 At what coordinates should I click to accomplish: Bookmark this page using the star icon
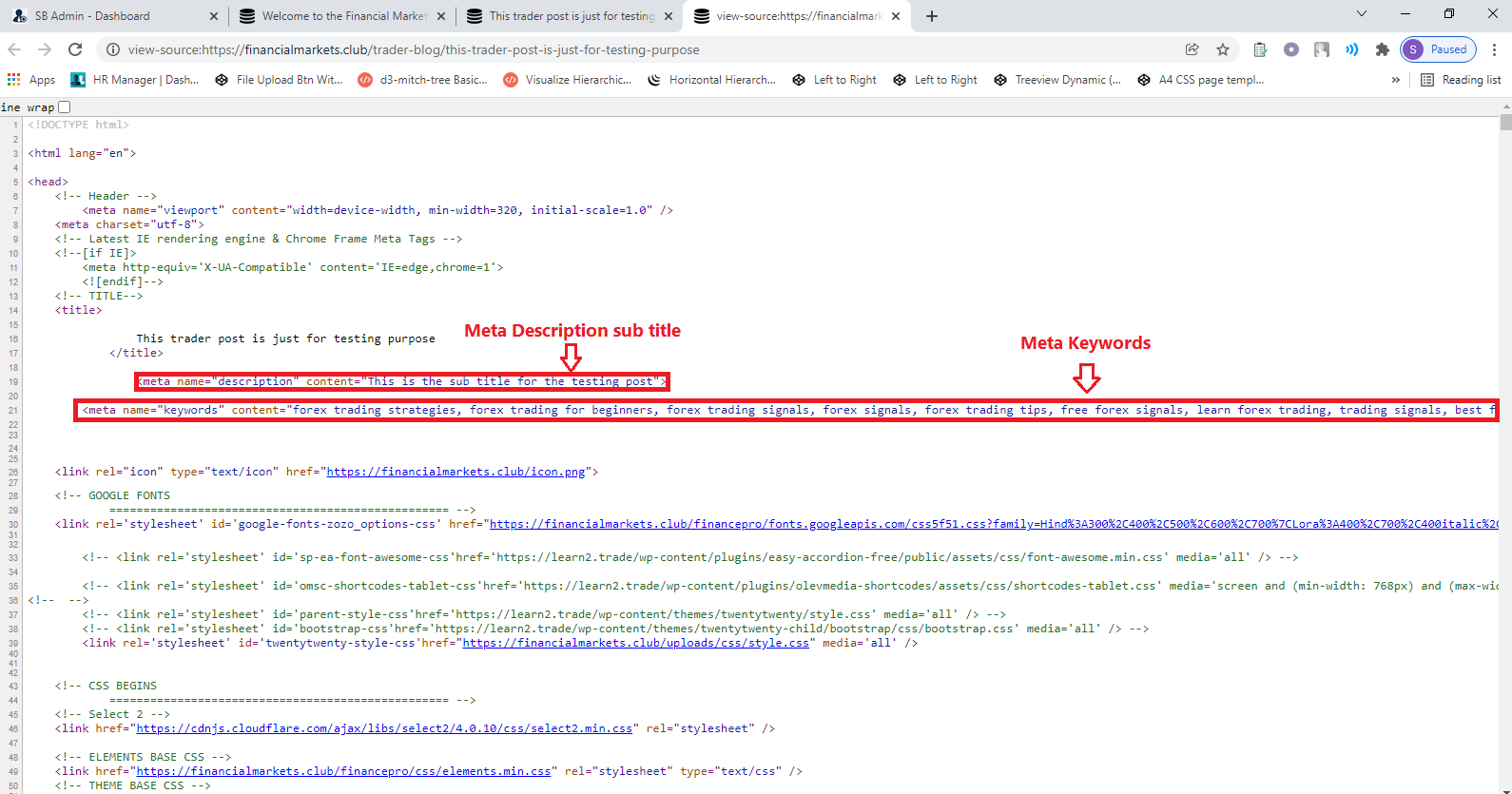pyautogui.click(x=1223, y=49)
